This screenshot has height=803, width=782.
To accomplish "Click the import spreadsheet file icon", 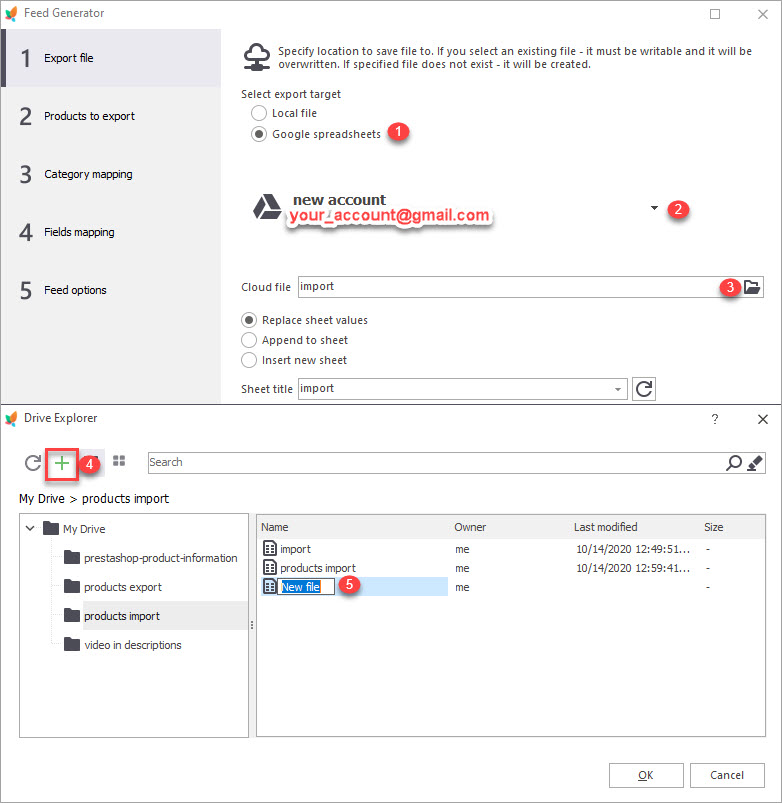I will point(269,548).
